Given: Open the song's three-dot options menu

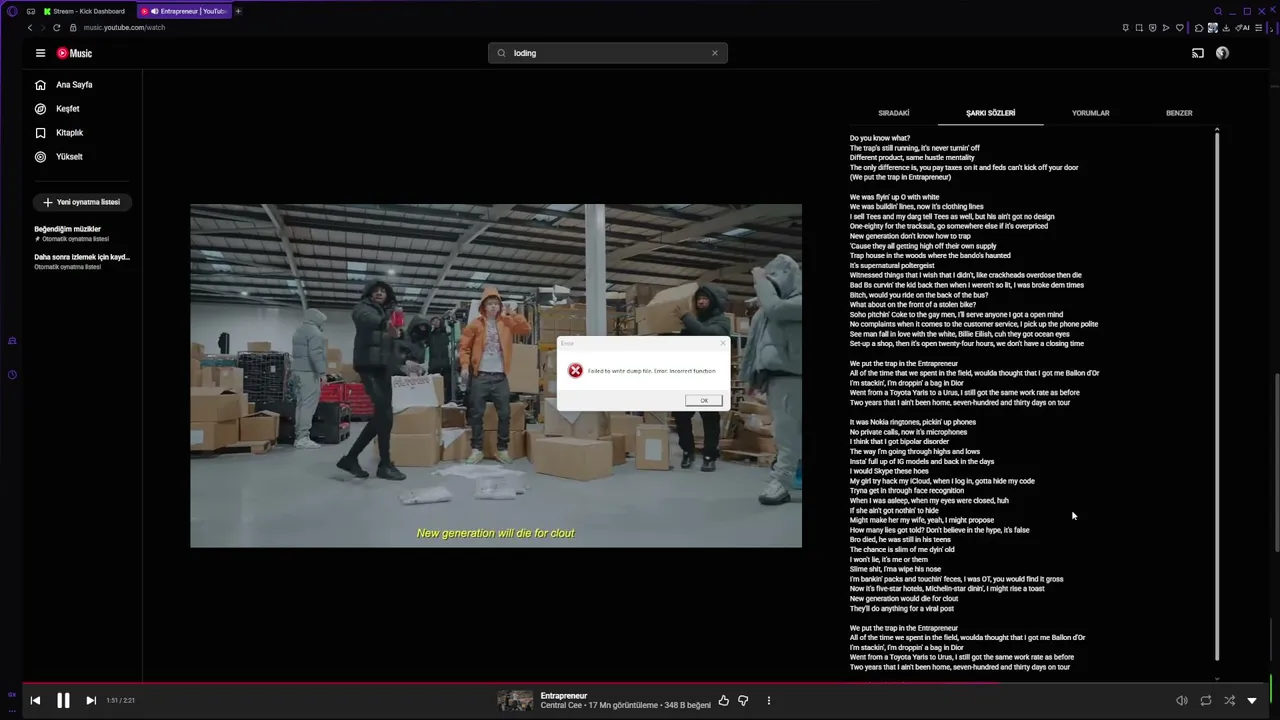Looking at the screenshot, I should [768, 701].
